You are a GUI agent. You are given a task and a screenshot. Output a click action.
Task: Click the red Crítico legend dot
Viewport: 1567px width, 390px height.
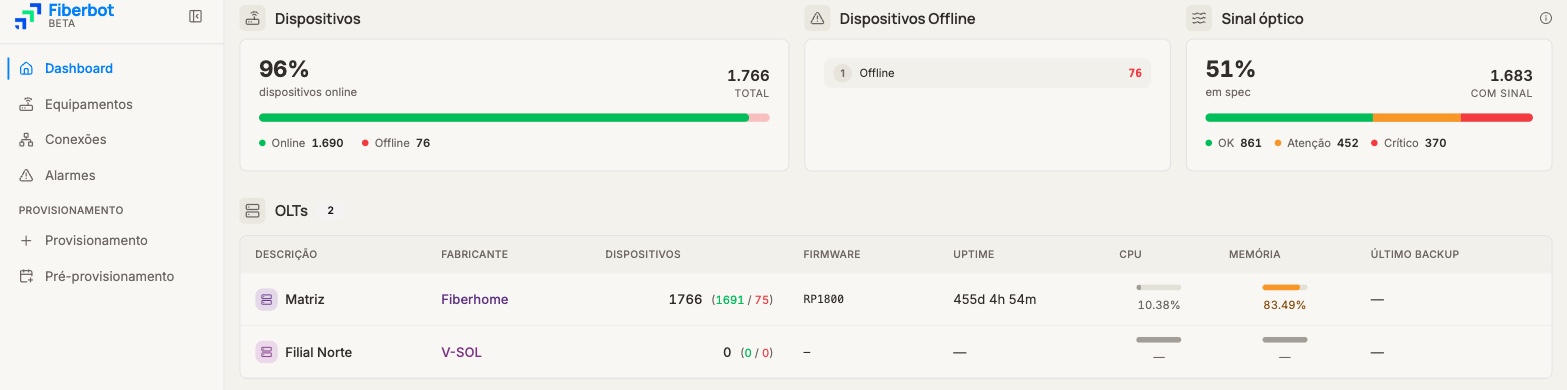[x=1375, y=143]
